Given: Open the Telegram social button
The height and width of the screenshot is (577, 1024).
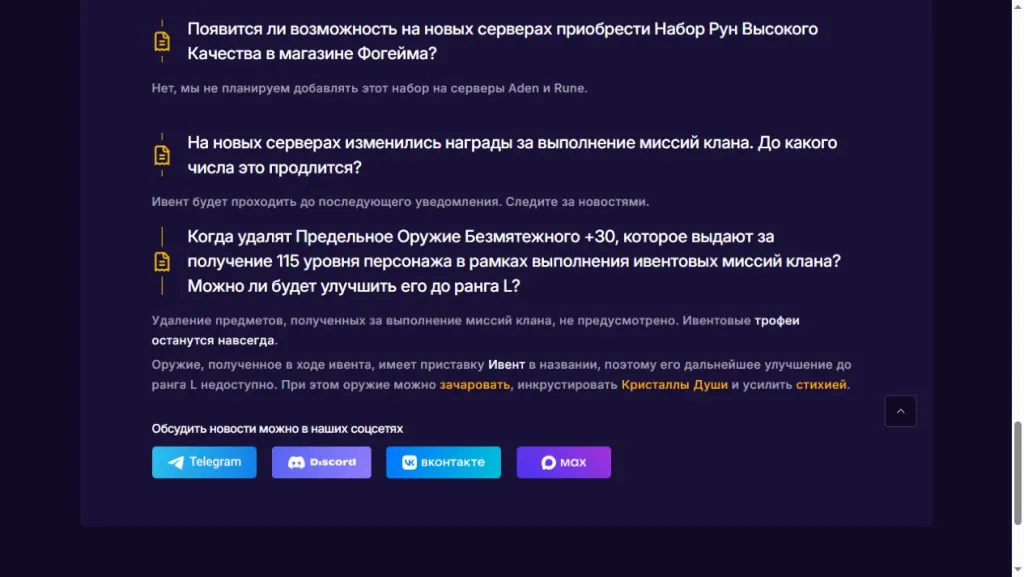Looking at the screenshot, I should coord(204,462).
